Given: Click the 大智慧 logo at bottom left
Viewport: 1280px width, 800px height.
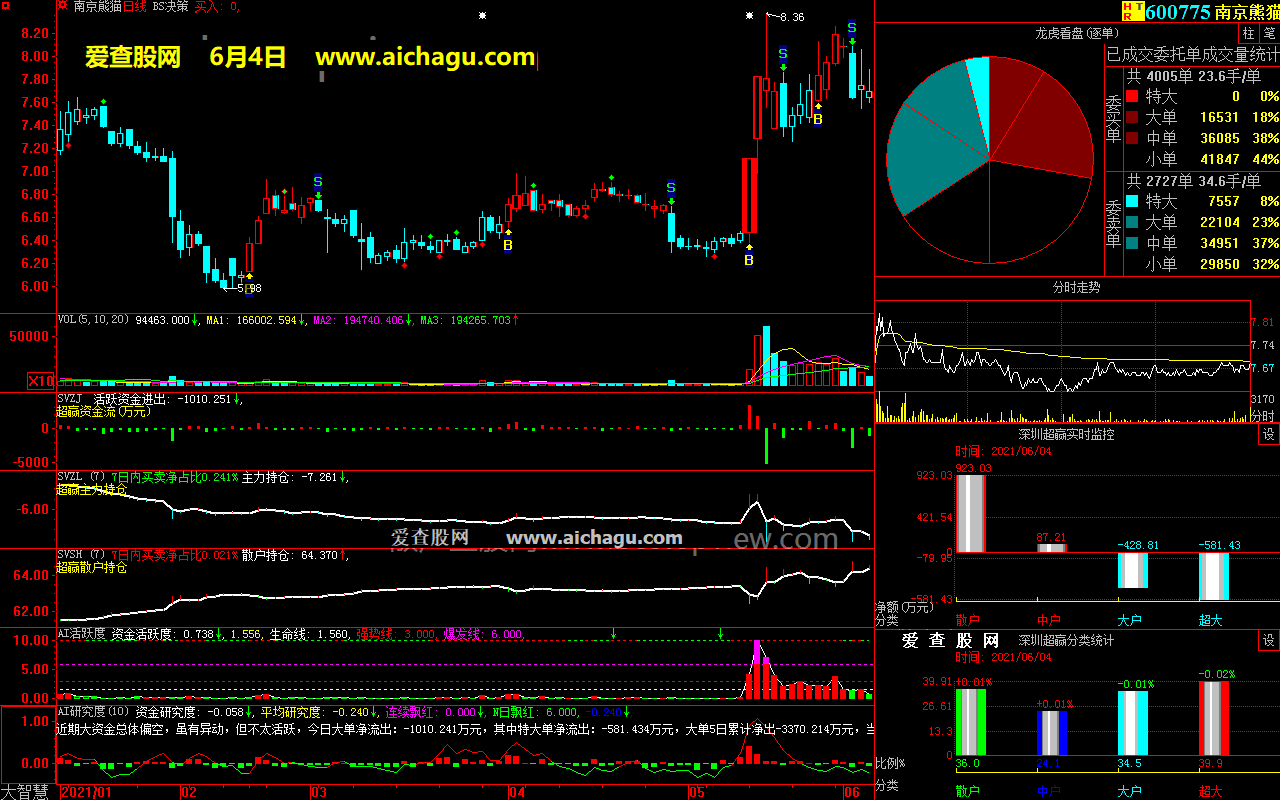Looking at the screenshot, I should 26,792.
